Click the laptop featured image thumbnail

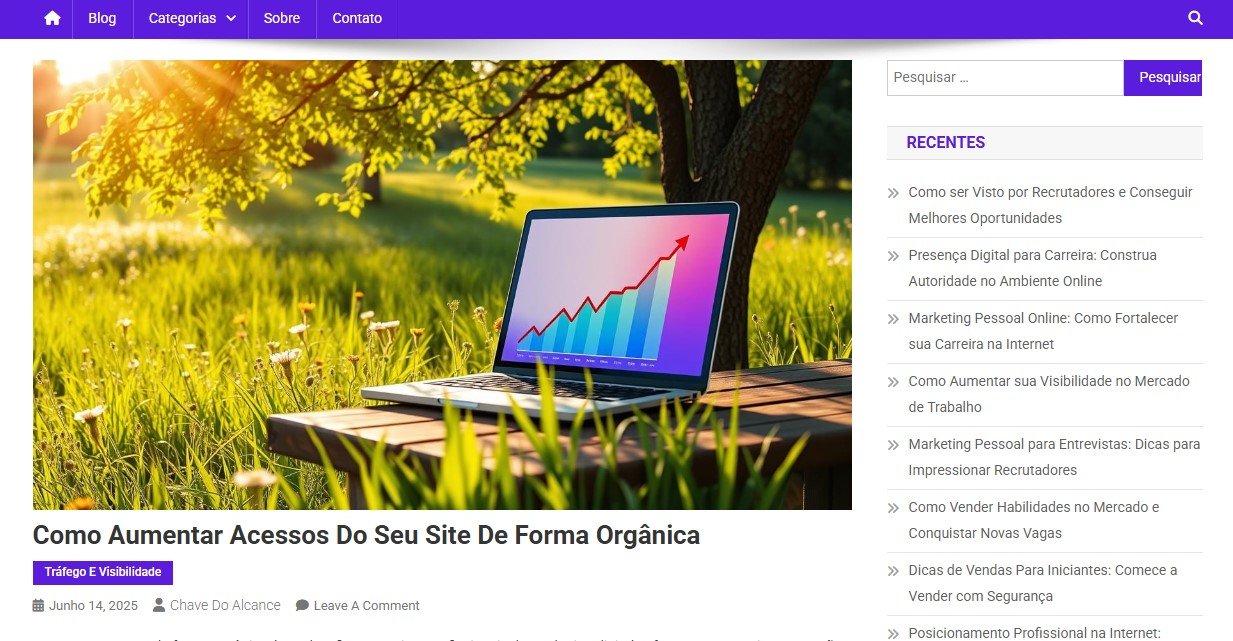tap(442, 285)
